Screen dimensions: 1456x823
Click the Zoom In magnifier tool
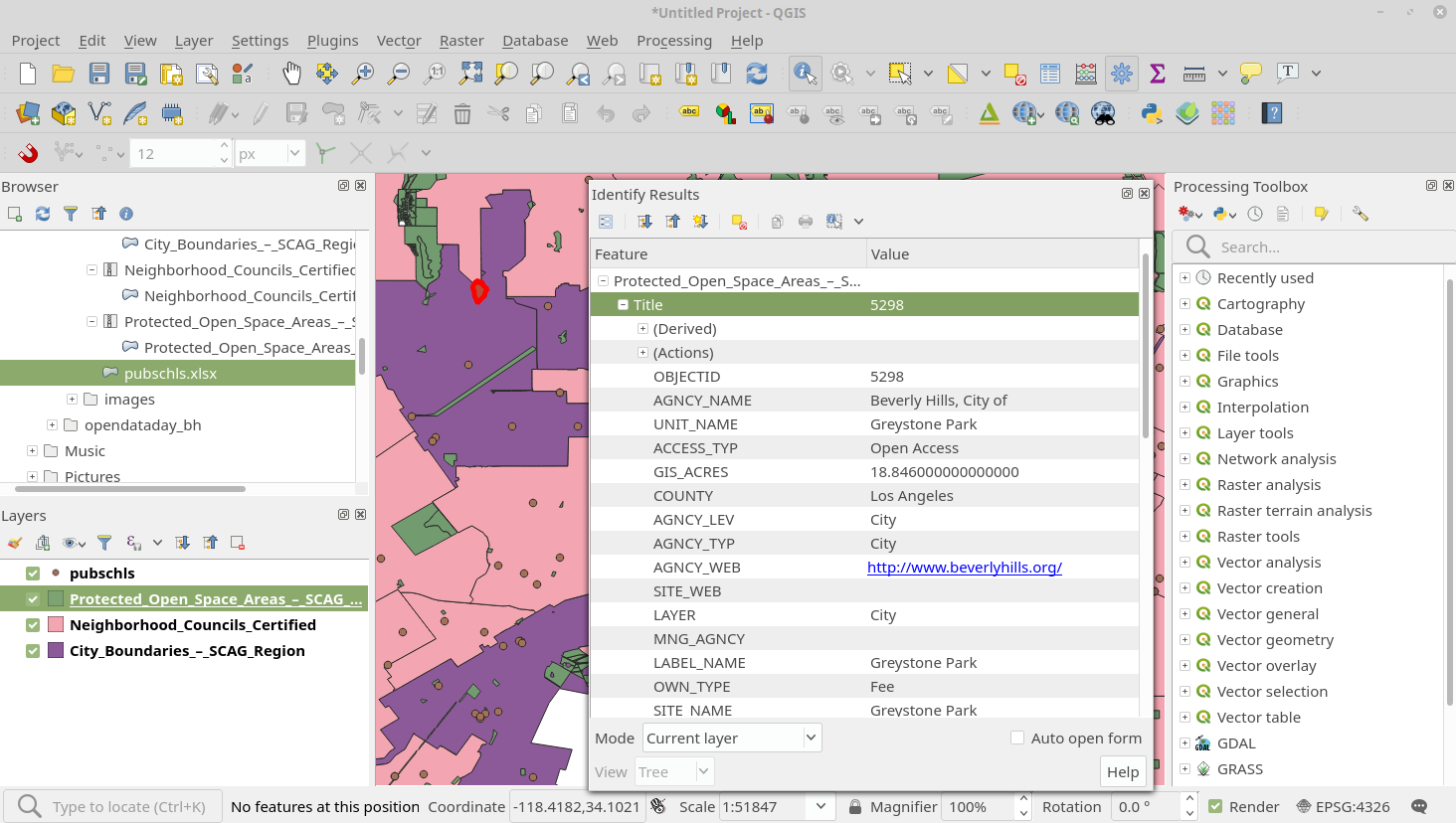click(x=363, y=74)
